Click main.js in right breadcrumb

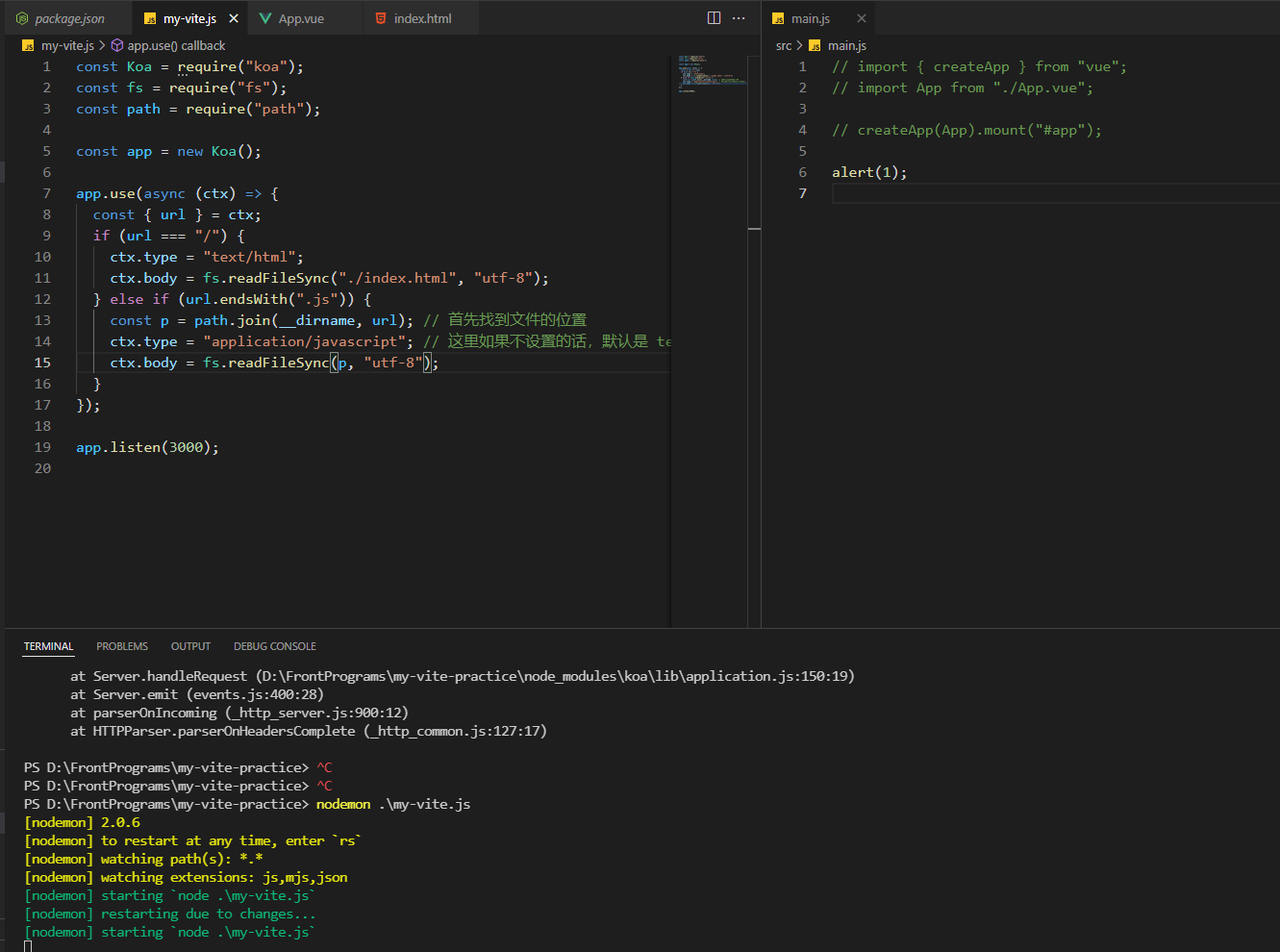(847, 45)
